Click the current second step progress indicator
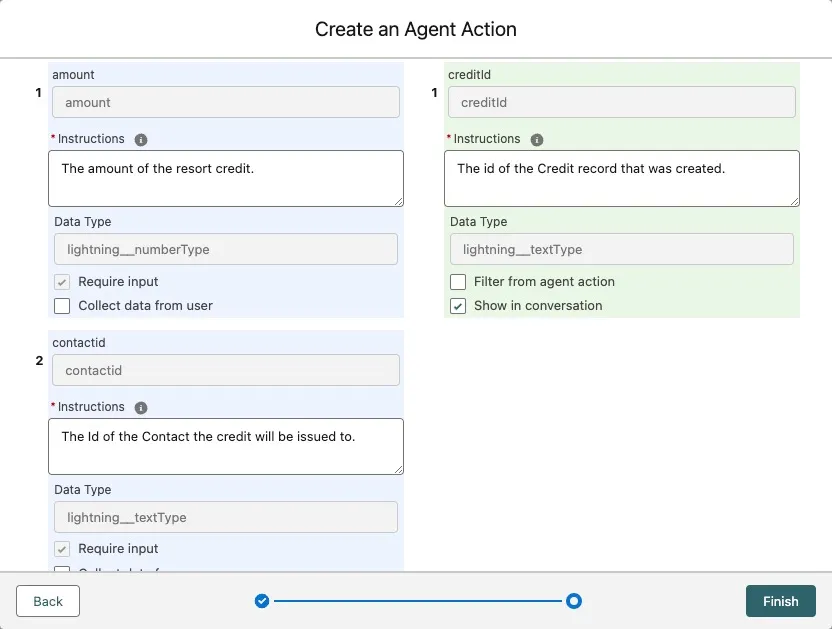832x629 pixels. [x=574, y=601]
